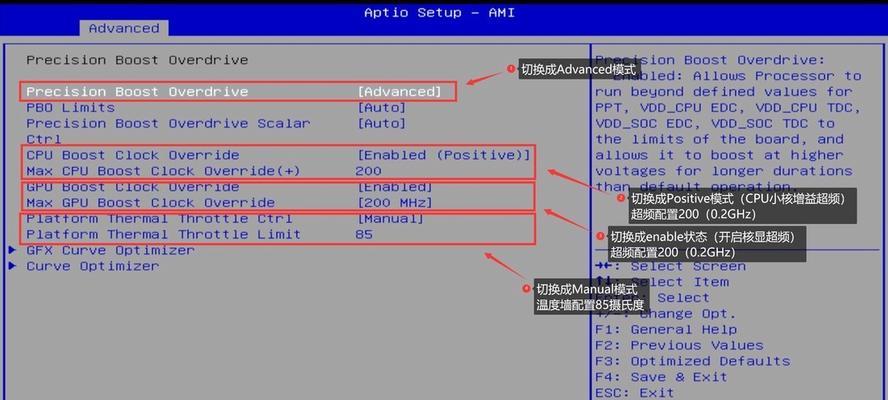Change the Thermal Throttle Ctrl [Manual] value
The image size is (888, 400).
390,219
